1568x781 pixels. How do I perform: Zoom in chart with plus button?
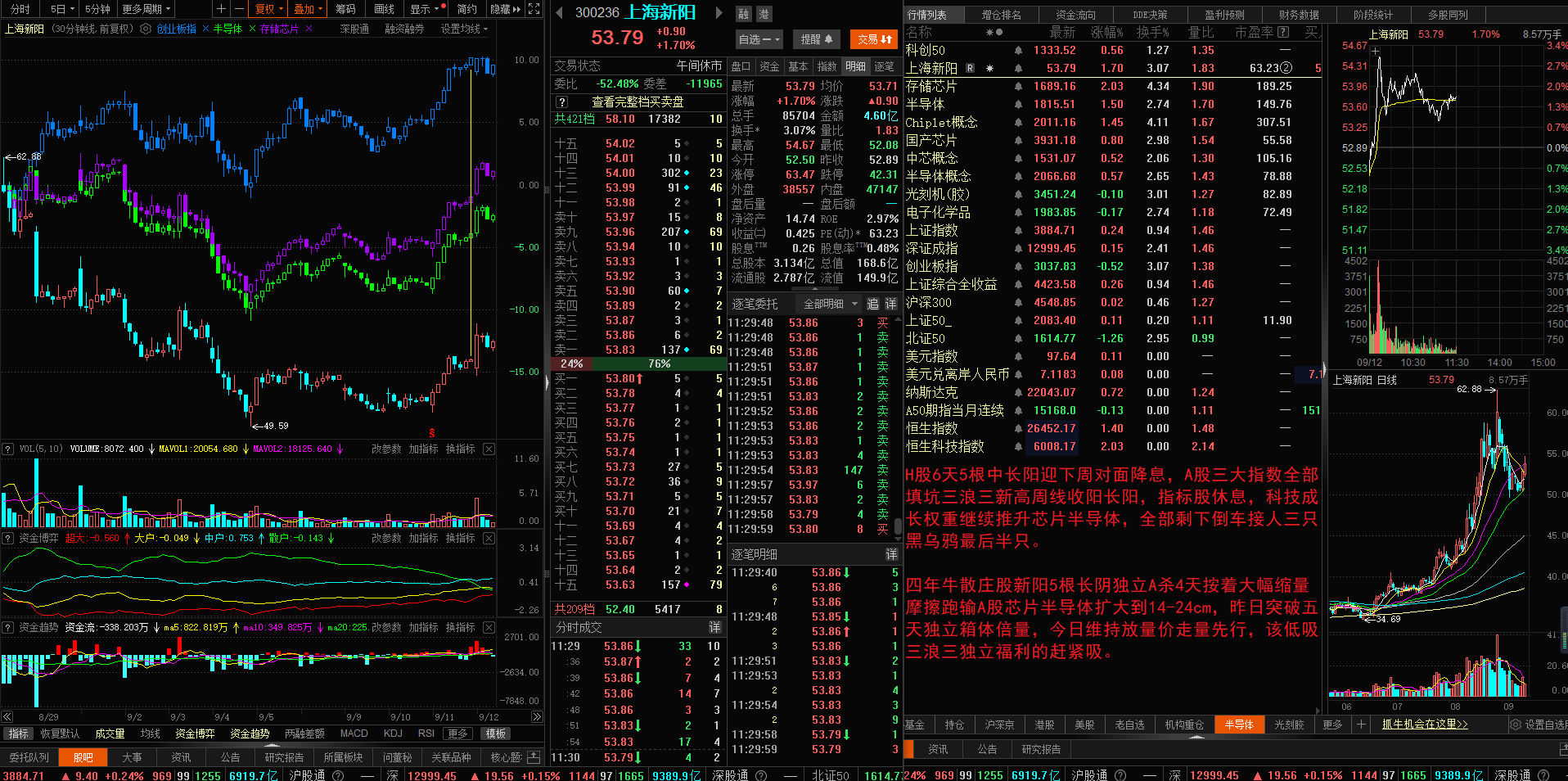click(x=221, y=9)
